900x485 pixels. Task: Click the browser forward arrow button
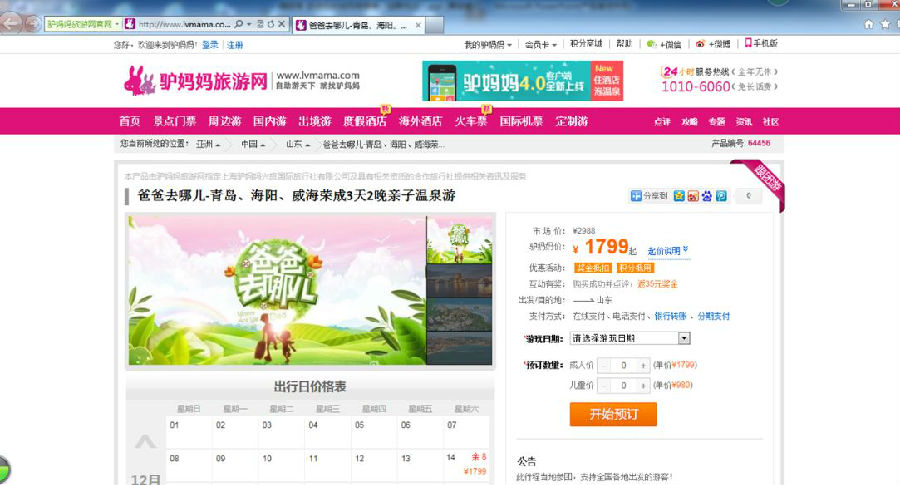(33, 24)
